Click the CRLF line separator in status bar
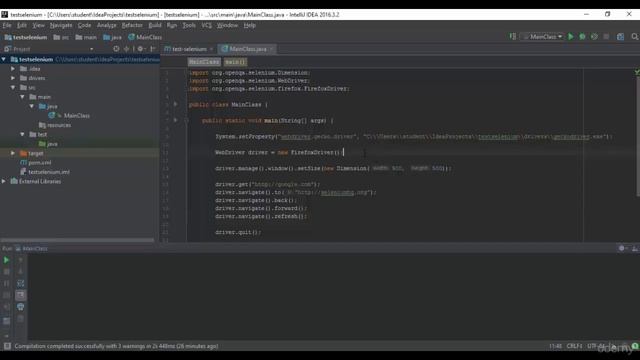This screenshot has height=360, width=640. tap(575, 346)
